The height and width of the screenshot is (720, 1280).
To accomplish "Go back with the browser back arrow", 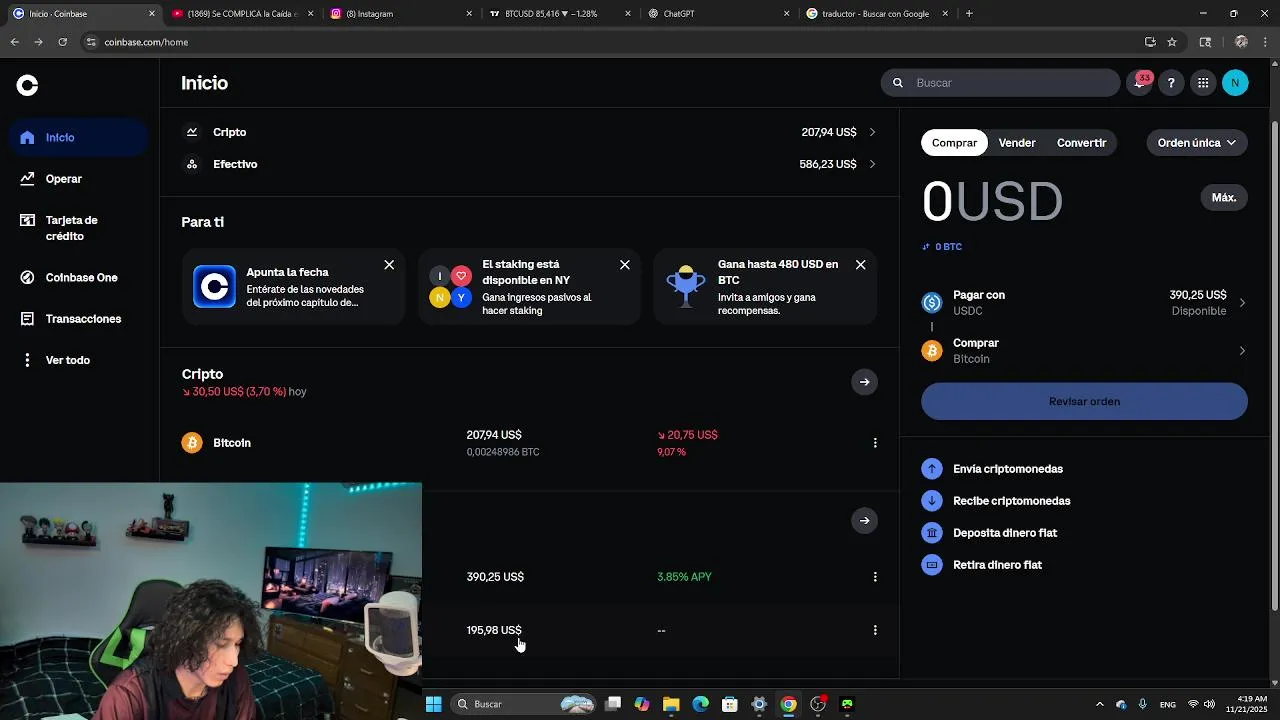I will coord(14,42).
